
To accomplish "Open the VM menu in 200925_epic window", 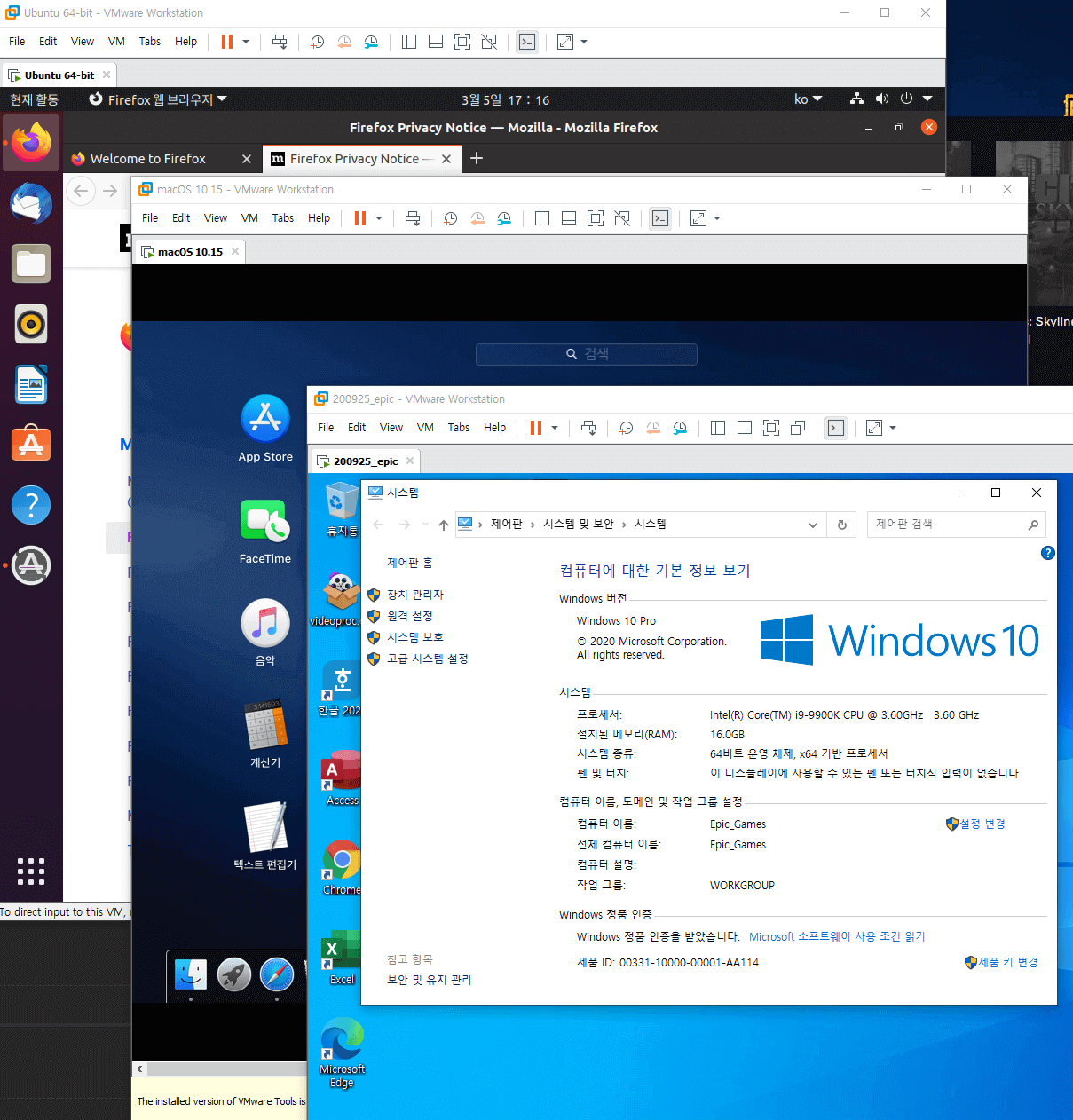I will 425,428.
